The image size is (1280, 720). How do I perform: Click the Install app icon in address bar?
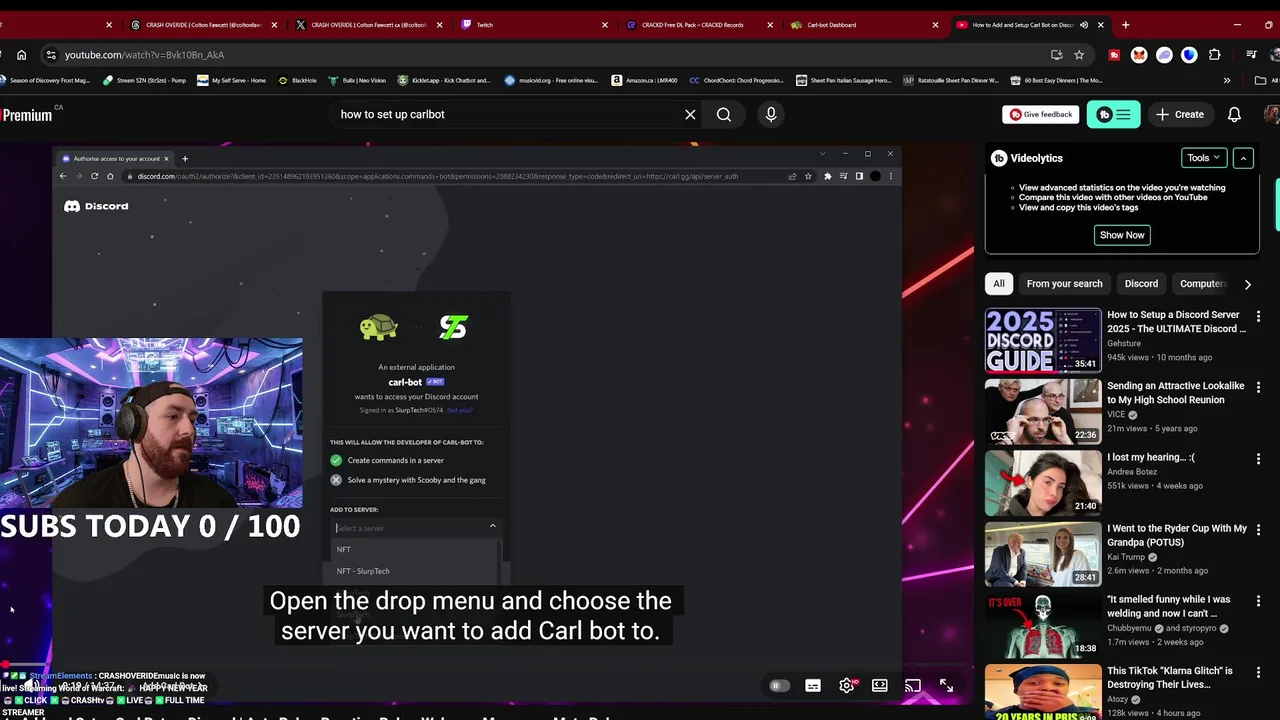1057,55
